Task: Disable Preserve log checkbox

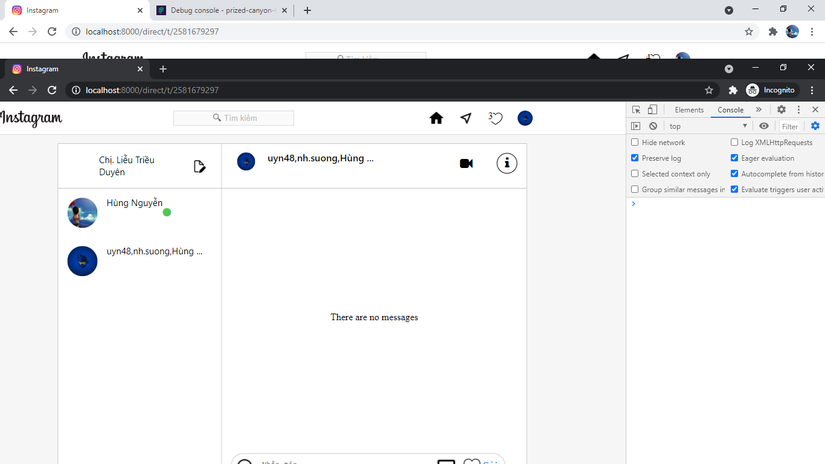Action: (635, 158)
